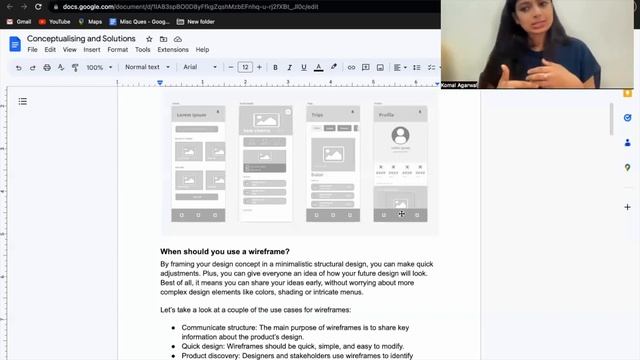Click the font size field showing 12
640x360 pixels.
(x=245, y=67)
